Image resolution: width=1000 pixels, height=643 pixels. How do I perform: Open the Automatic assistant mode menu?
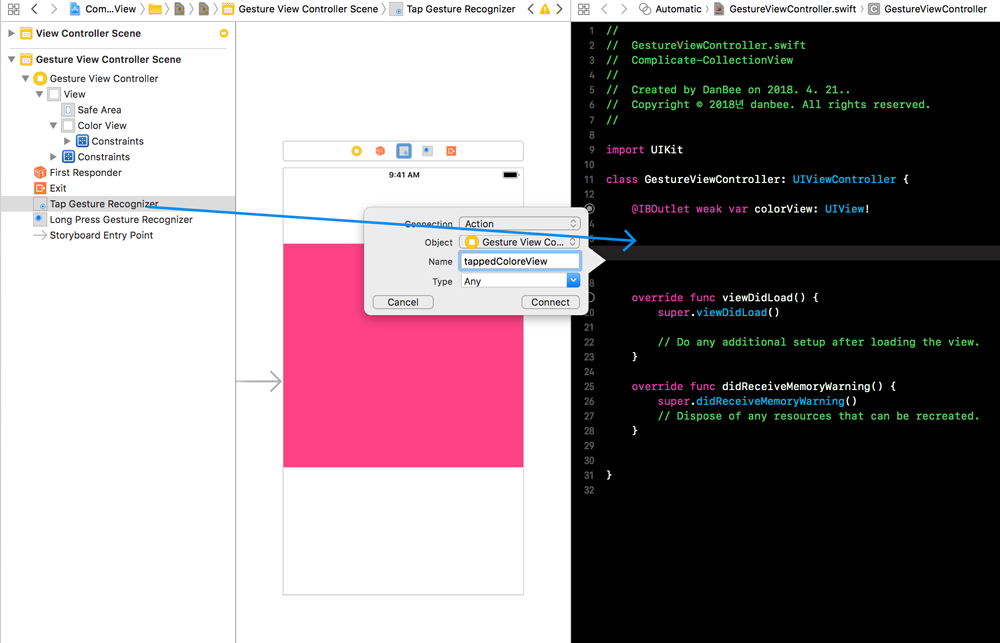pos(670,9)
